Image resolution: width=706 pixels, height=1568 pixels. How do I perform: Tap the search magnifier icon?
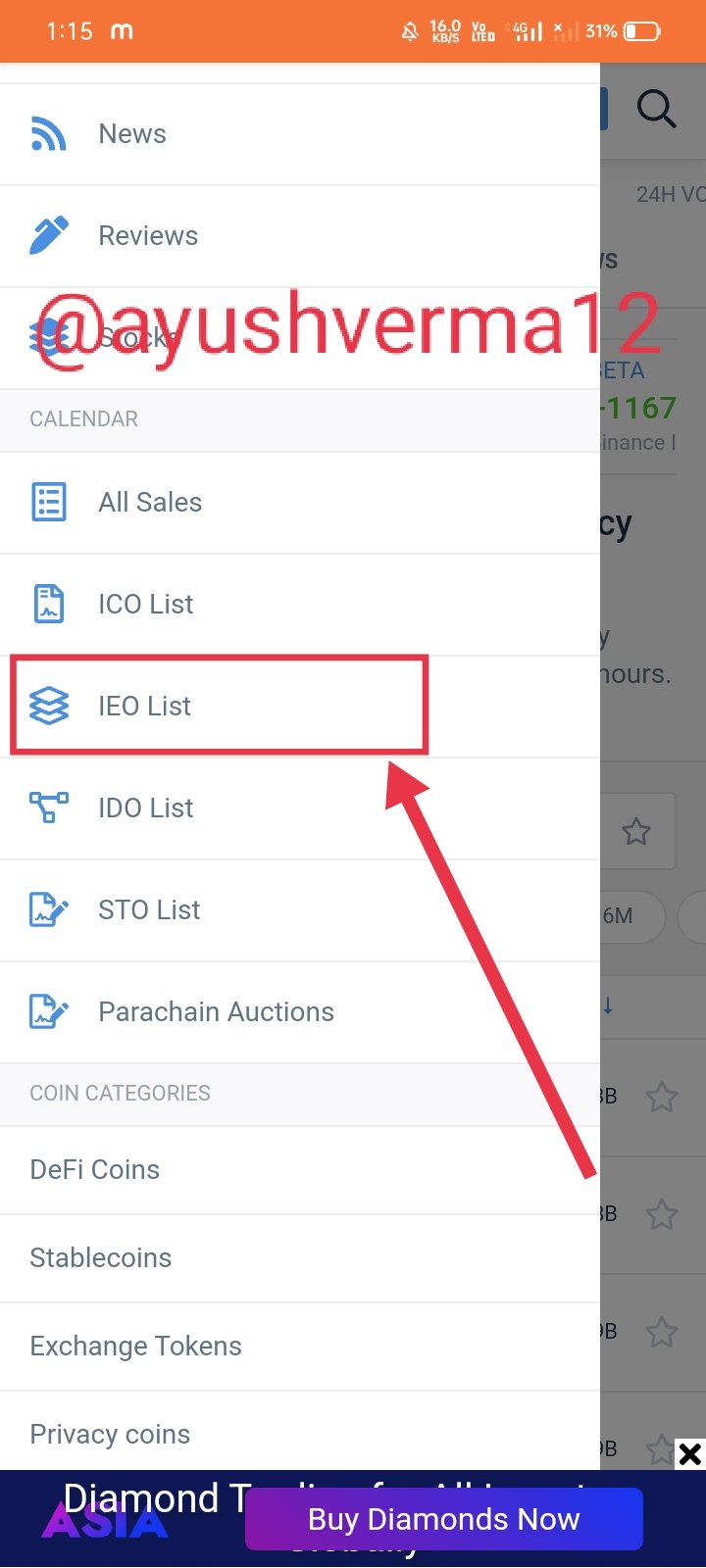tap(656, 109)
